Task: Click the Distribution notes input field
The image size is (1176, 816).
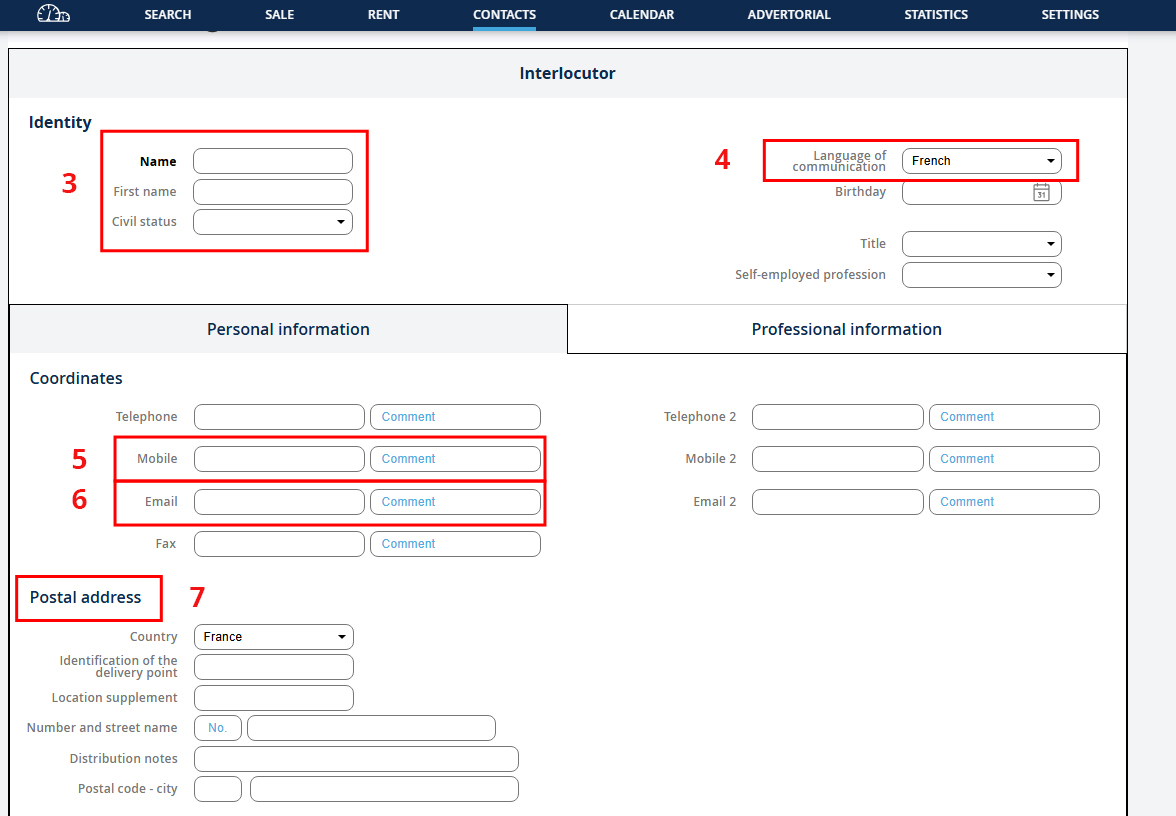Action: 356,759
